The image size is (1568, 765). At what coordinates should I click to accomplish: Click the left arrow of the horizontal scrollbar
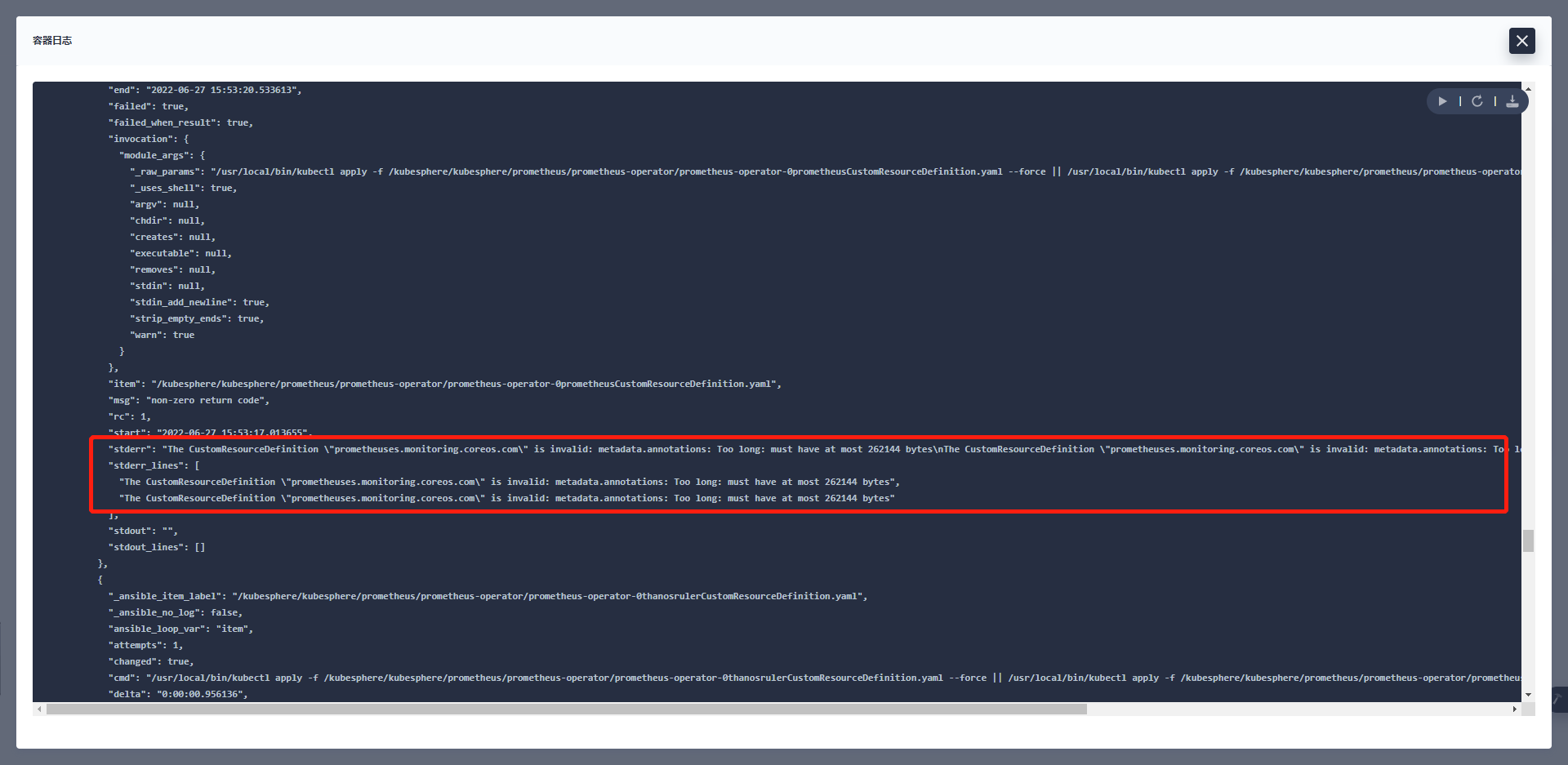point(40,709)
